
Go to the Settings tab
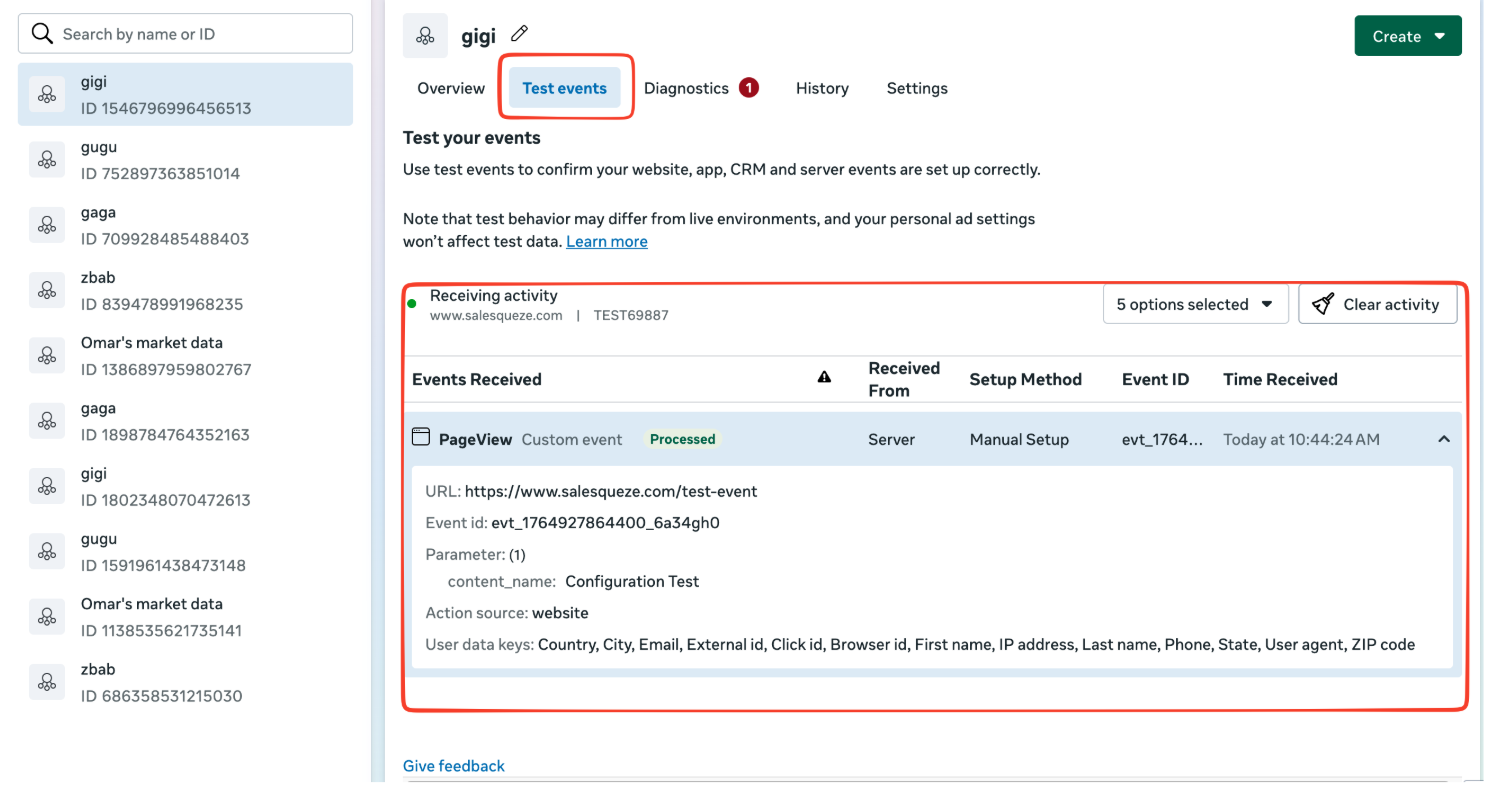(917, 88)
